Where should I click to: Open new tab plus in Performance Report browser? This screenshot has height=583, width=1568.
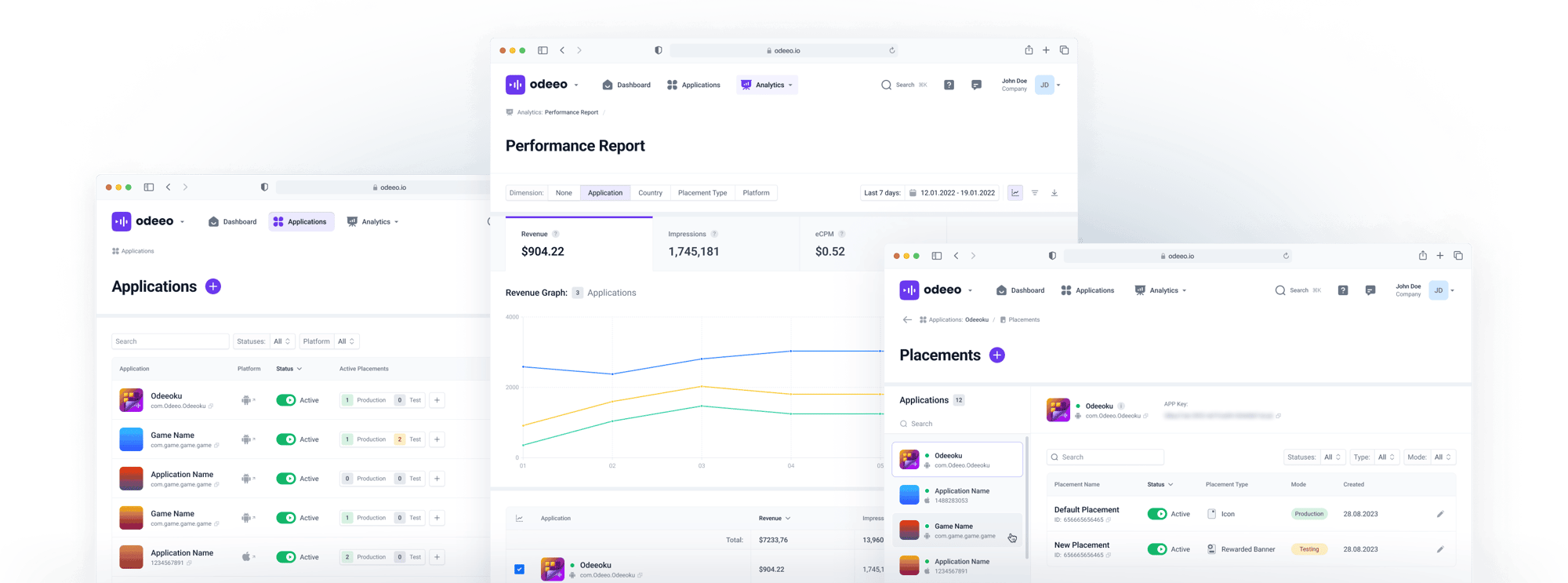click(1046, 50)
